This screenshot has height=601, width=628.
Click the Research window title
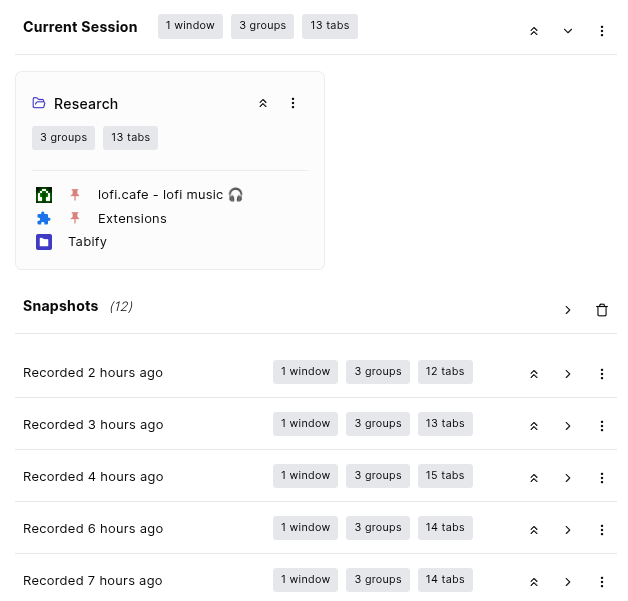point(86,104)
